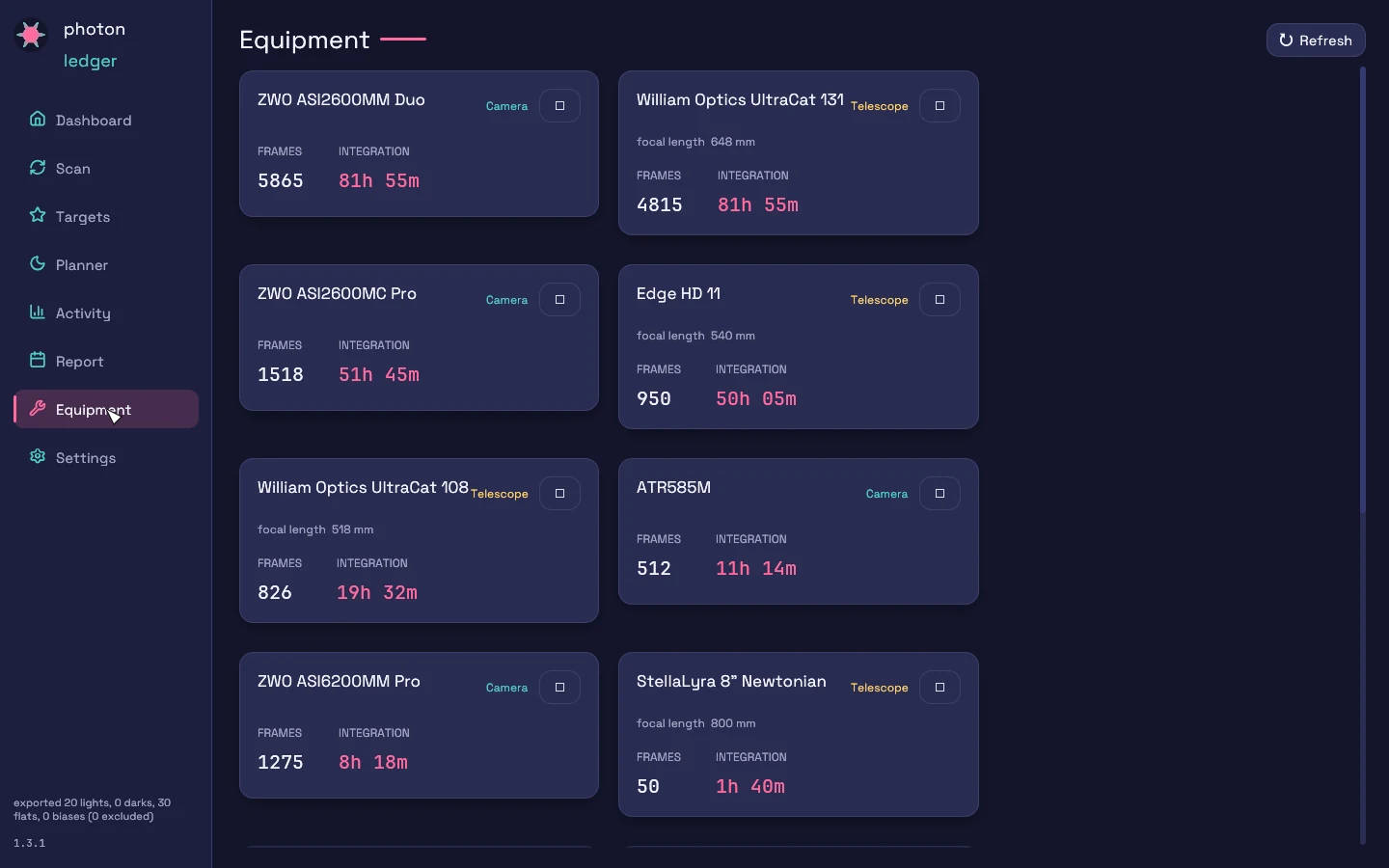
Task: Click the version number '1.3.1'
Action: point(30,843)
